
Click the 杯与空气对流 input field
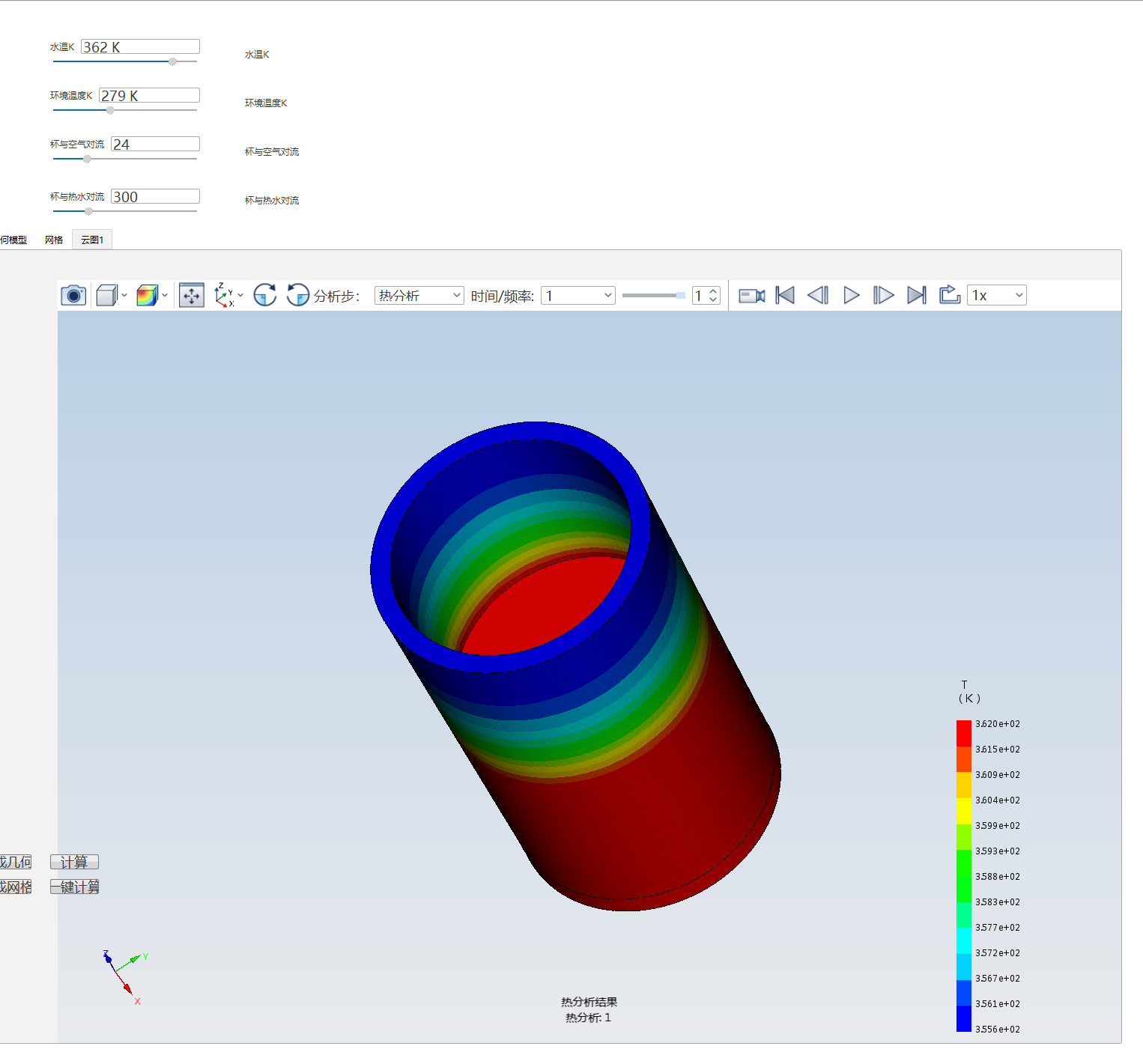[155, 144]
